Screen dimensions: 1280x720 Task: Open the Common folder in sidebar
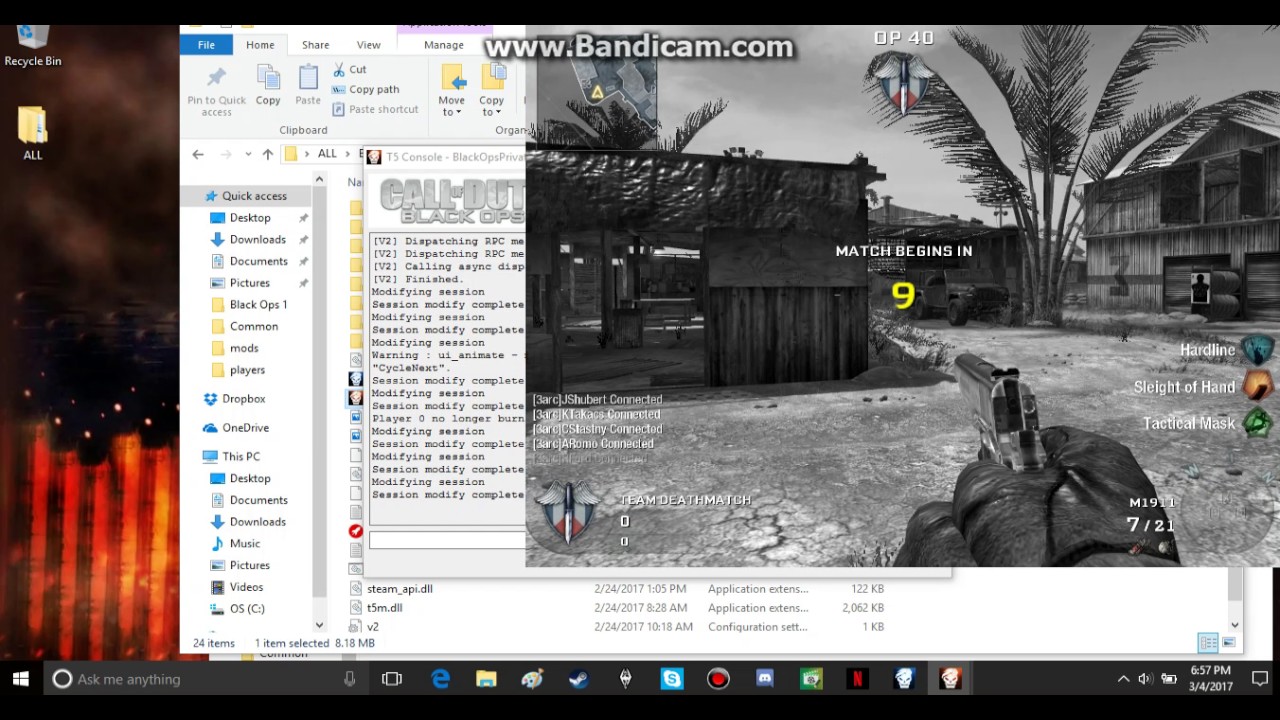click(253, 327)
